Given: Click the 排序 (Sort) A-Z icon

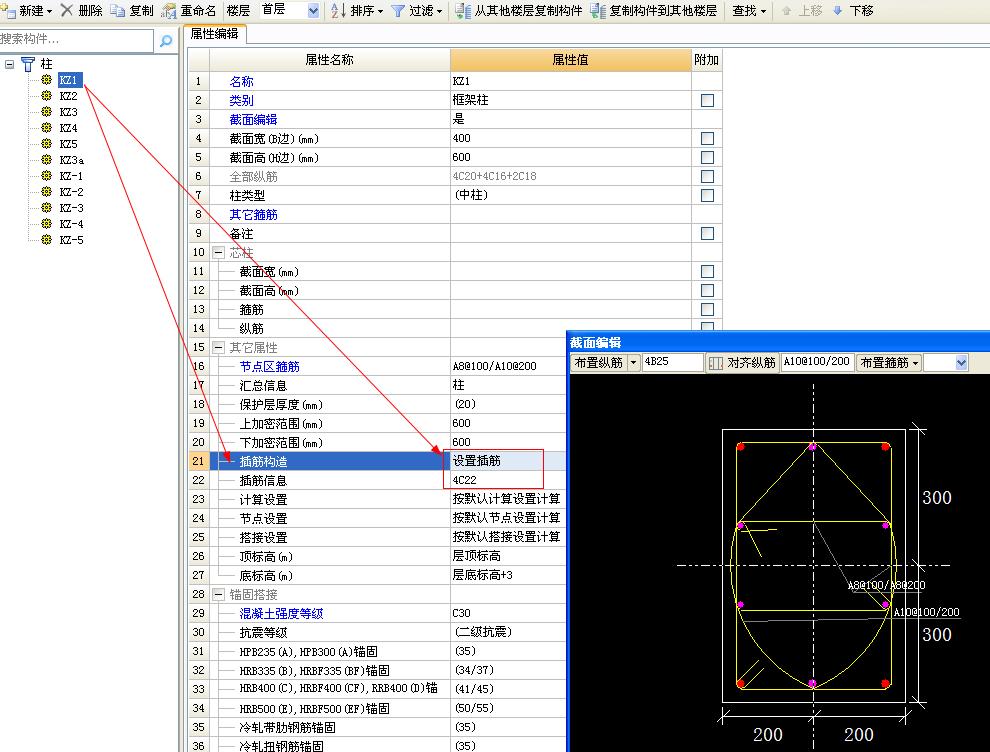Looking at the screenshot, I should coord(338,10).
